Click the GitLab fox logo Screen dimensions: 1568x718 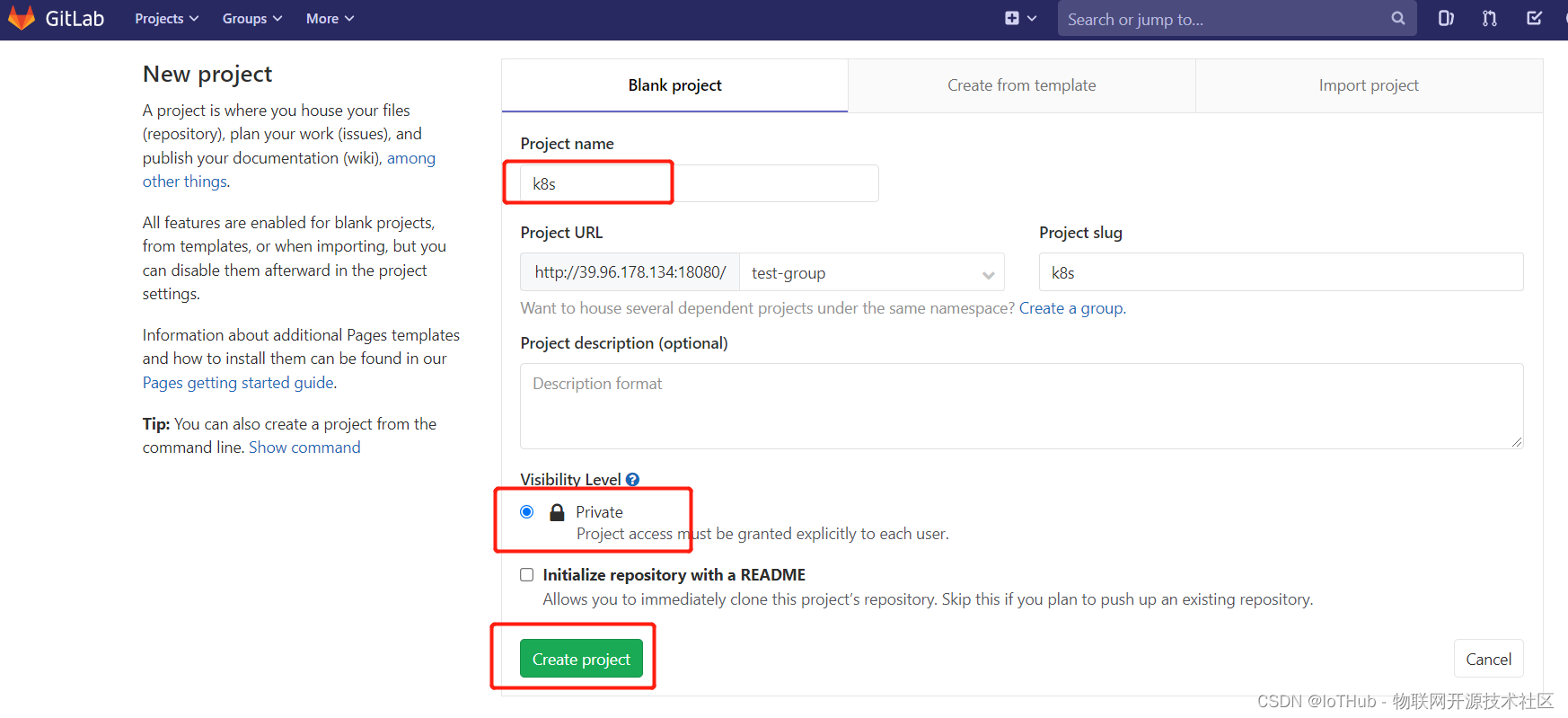pos(22,18)
